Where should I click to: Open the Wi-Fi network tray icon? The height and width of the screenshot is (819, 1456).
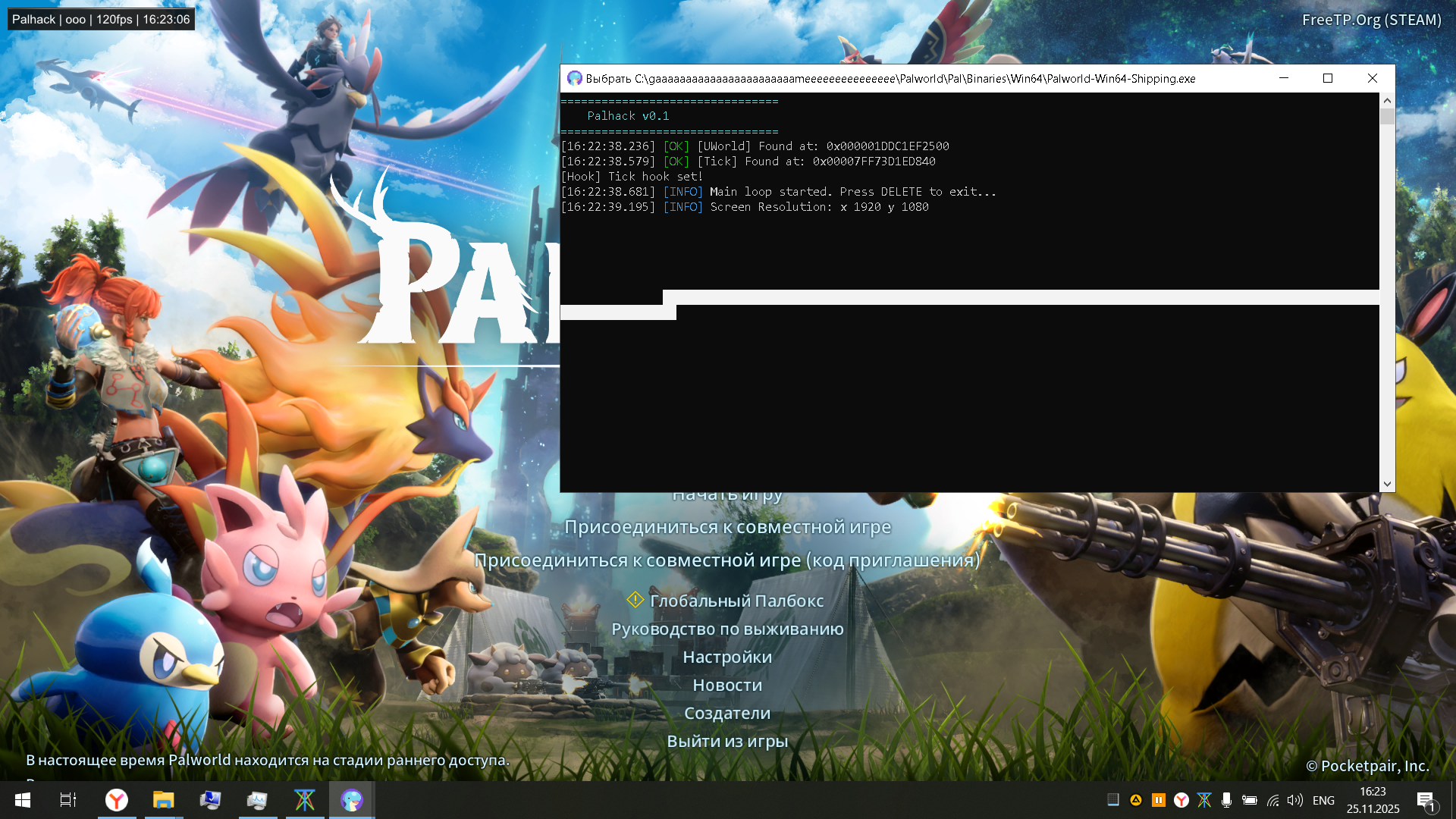click(1272, 800)
